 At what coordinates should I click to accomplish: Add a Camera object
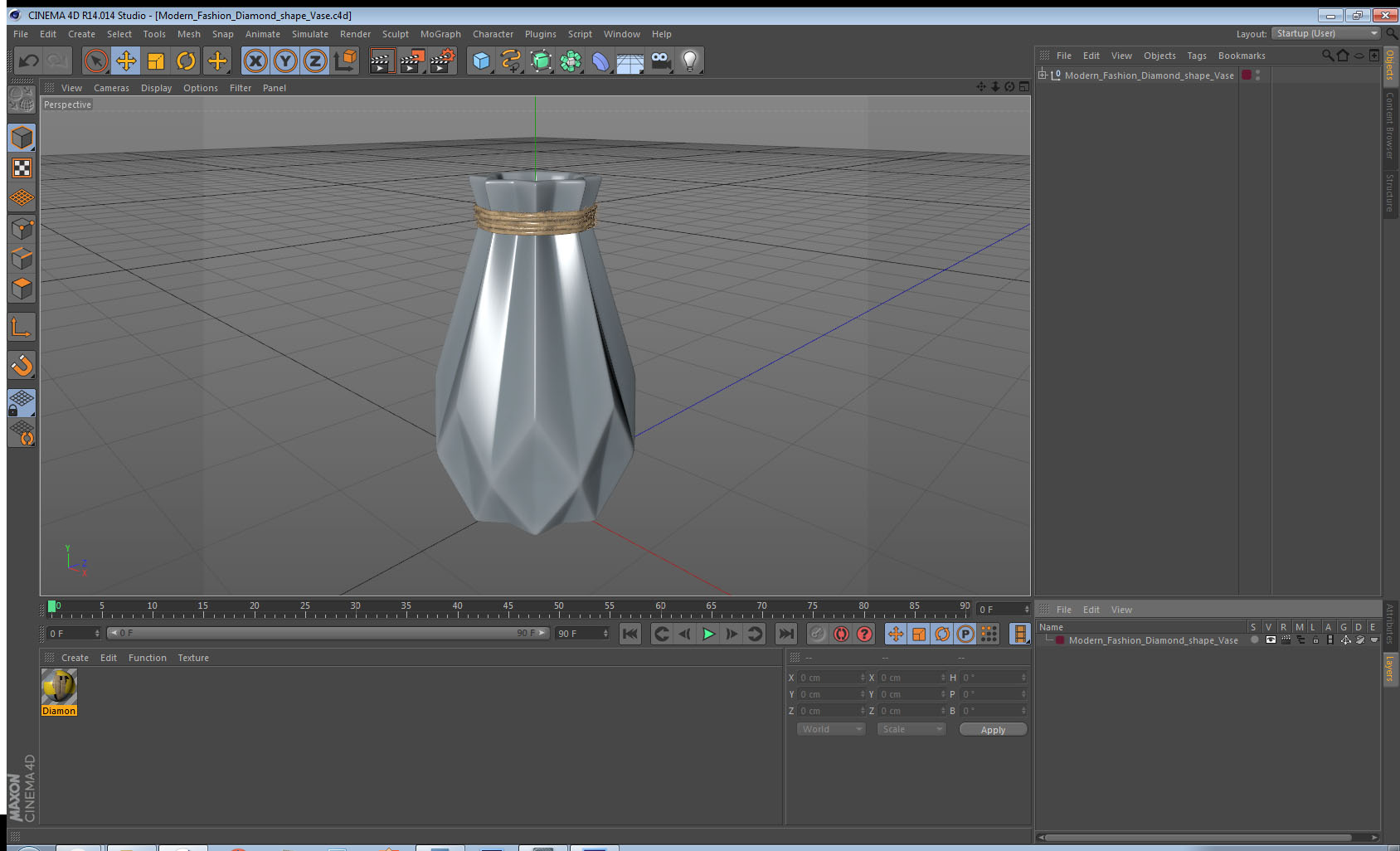click(660, 61)
